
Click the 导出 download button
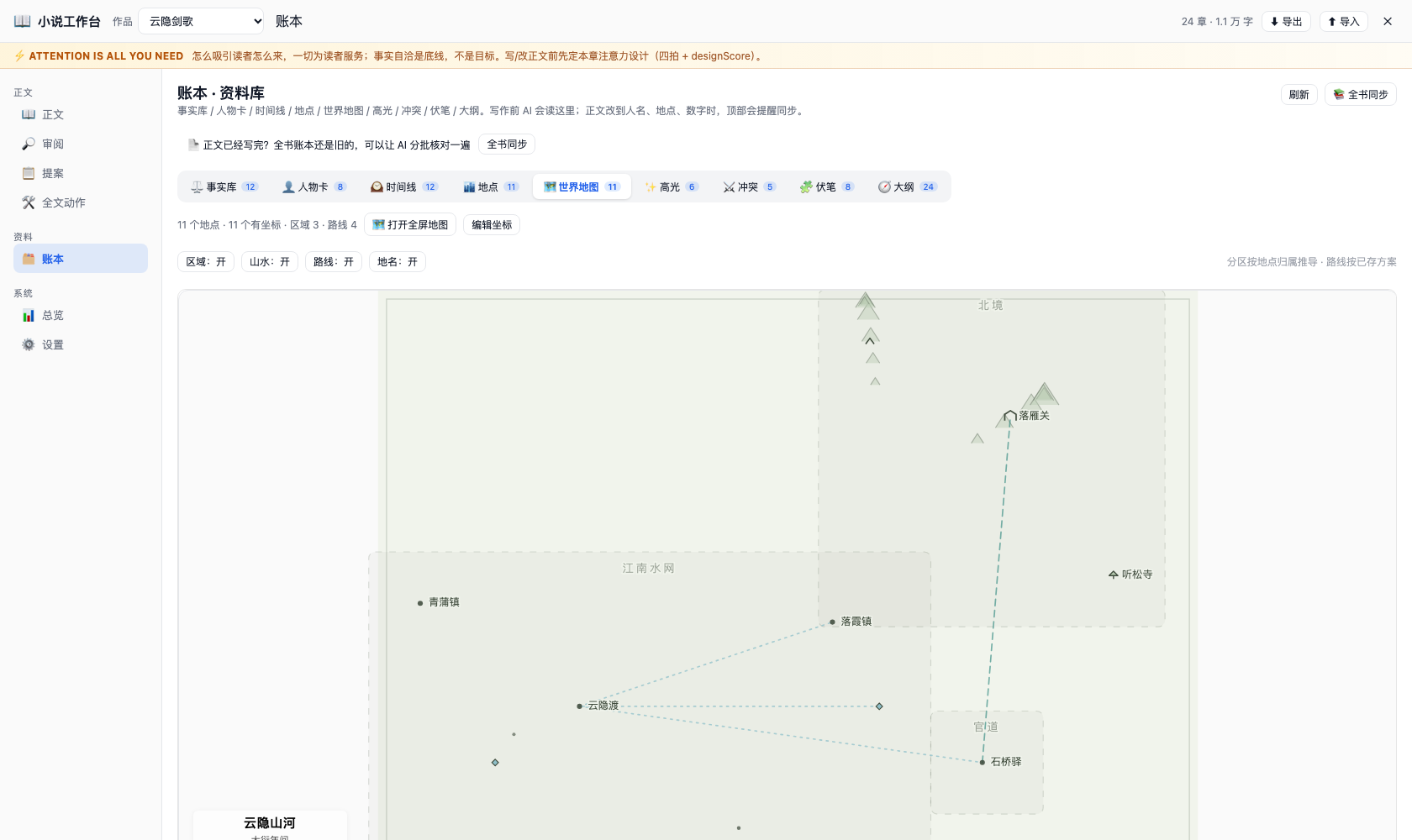[1286, 22]
